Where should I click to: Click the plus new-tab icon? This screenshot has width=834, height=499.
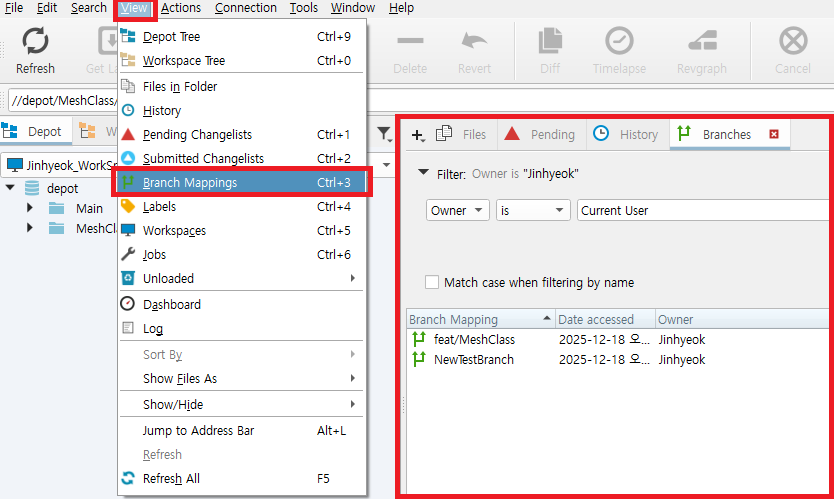pyautogui.click(x=418, y=135)
